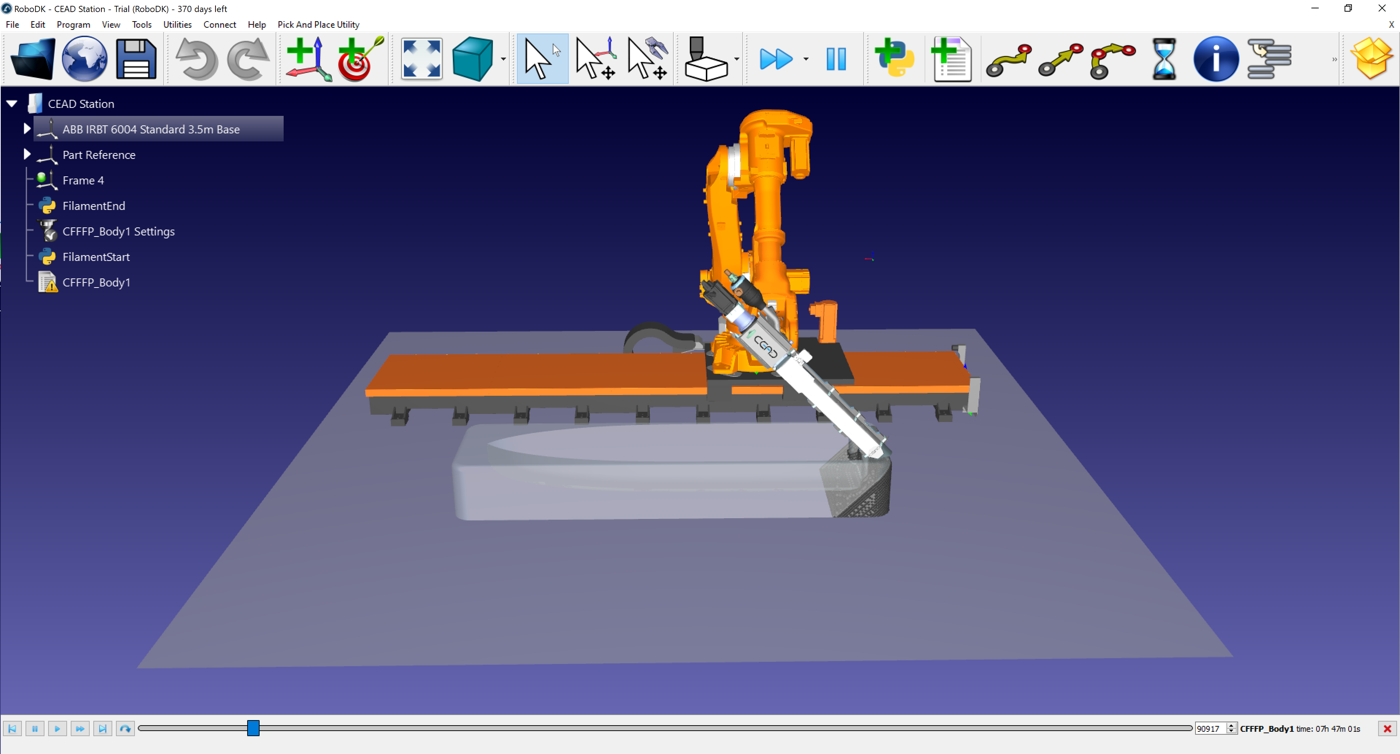
Task: Select FilamentStart in the station tree
Action: pyautogui.click(x=96, y=257)
